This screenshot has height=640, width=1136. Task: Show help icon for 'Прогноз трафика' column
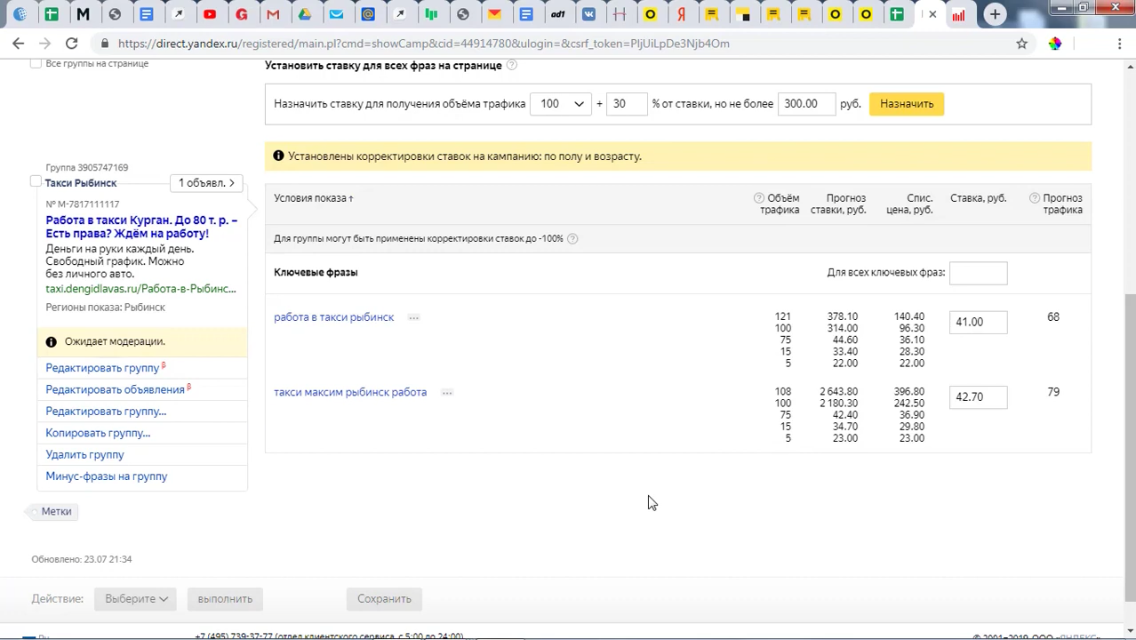click(1035, 198)
